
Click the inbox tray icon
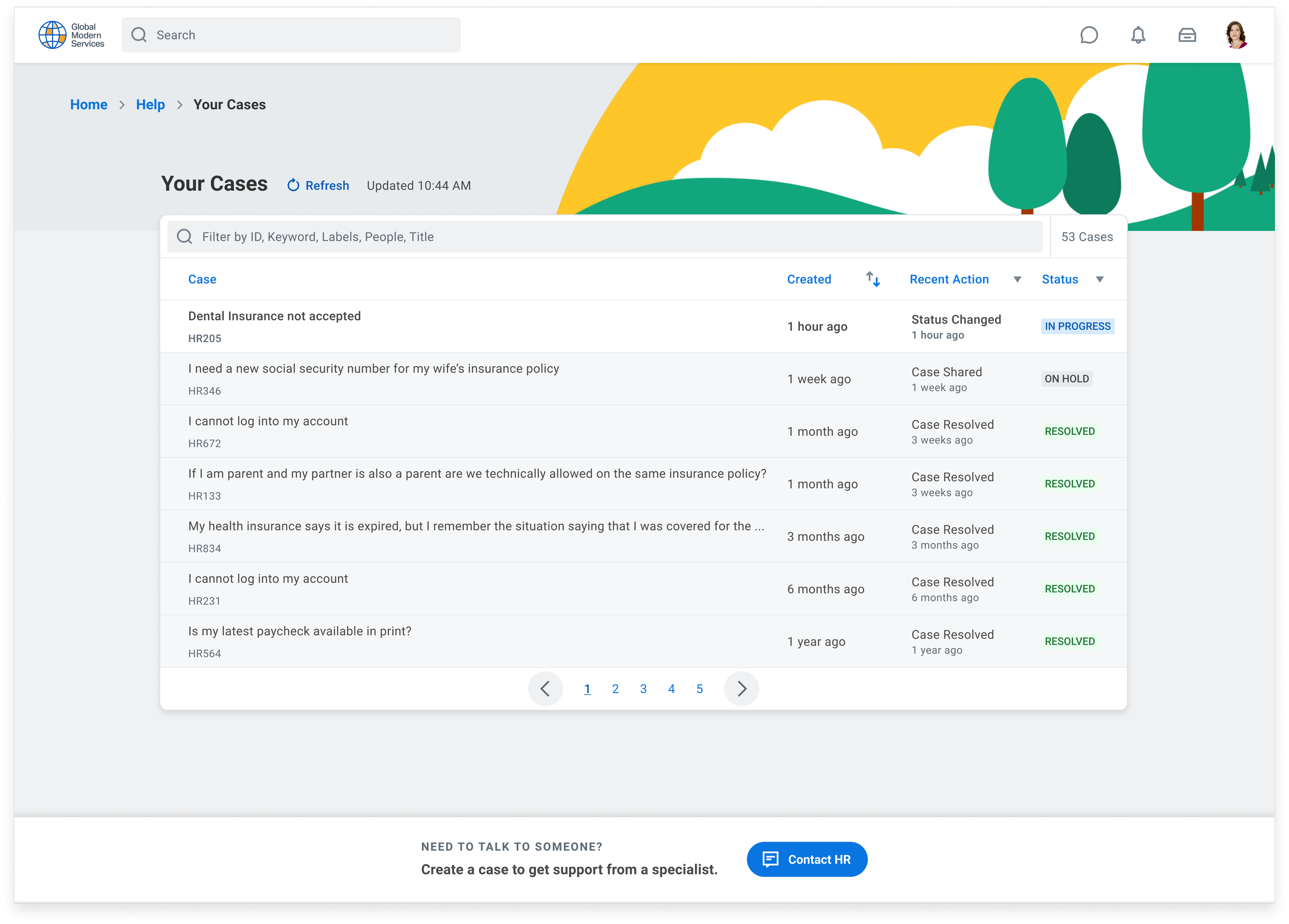click(x=1187, y=35)
